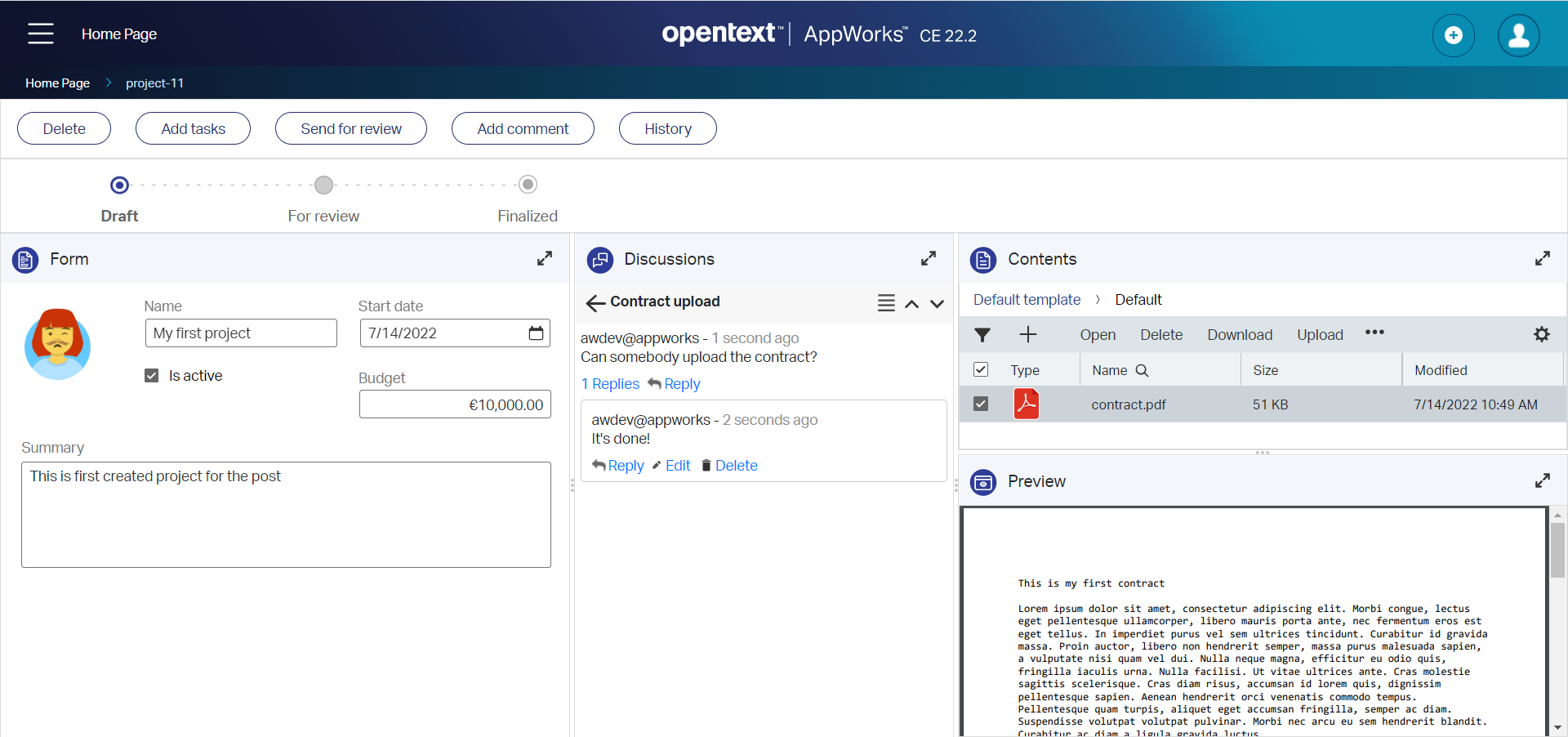Viewport: 1568px width, 737px height.
Task: Click Download in the Contents toolbar
Action: pyautogui.click(x=1240, y=335)
